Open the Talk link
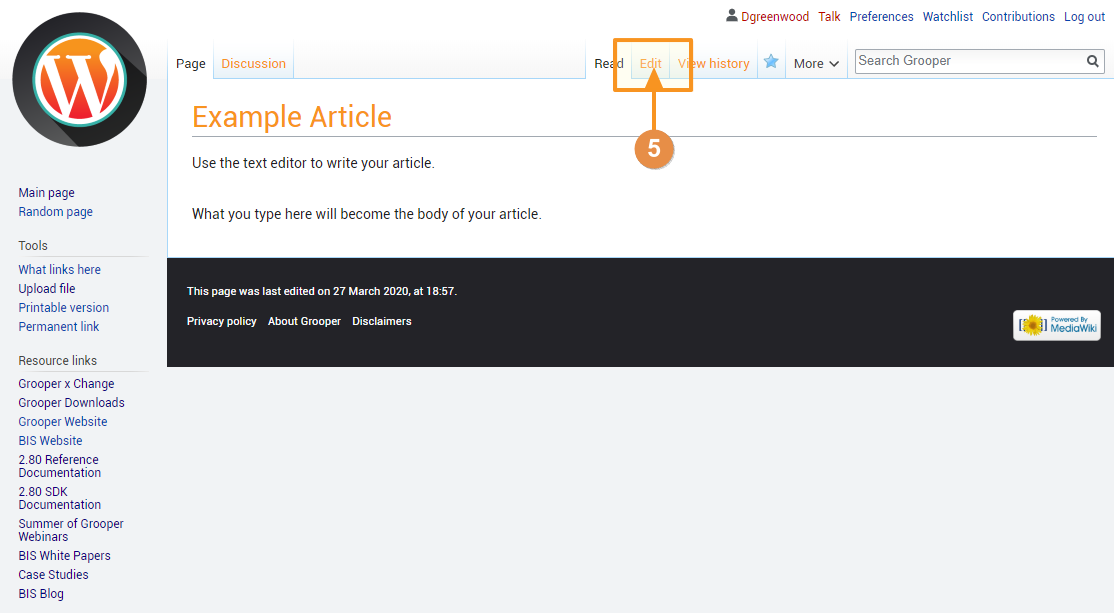Image resolution: width=1114 pixels, height=613 pixels. coord(829,16)
